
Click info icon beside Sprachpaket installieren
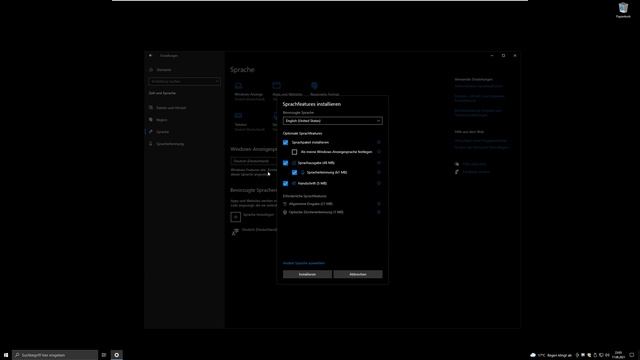(x=379, y=142)
